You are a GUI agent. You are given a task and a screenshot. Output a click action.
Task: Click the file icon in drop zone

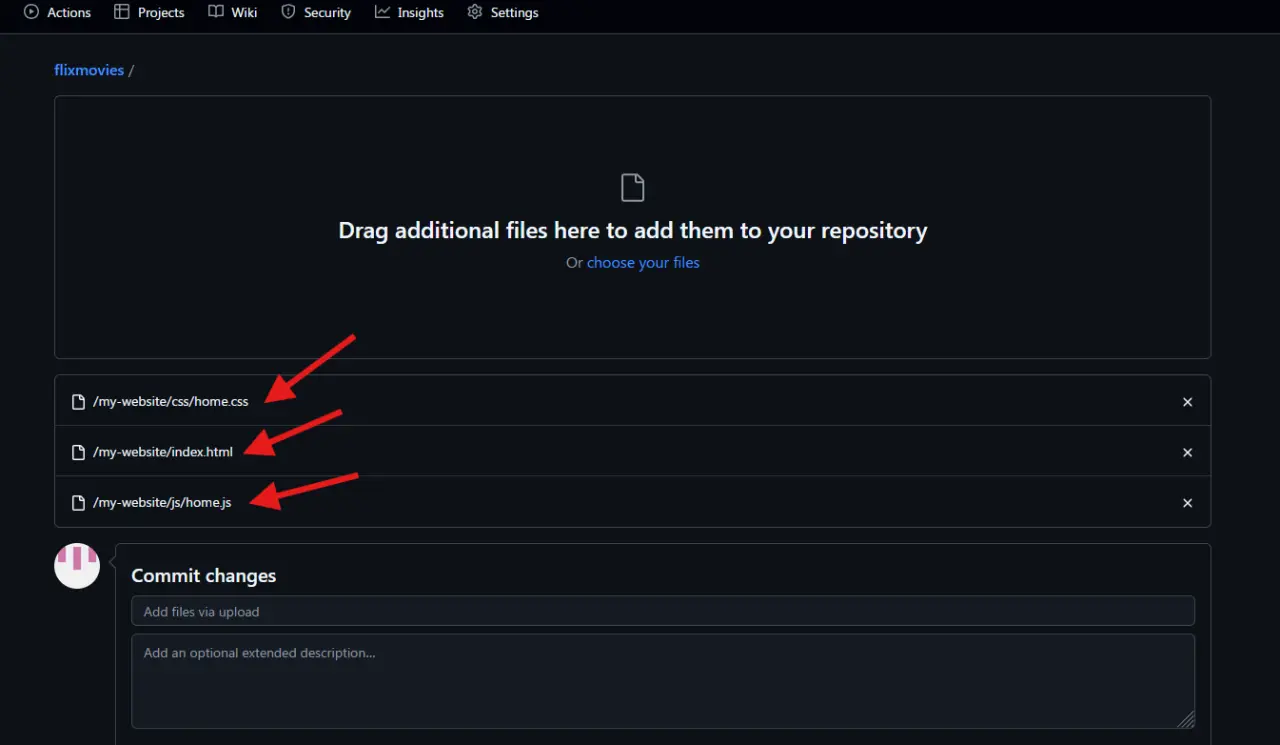[633, 187]
